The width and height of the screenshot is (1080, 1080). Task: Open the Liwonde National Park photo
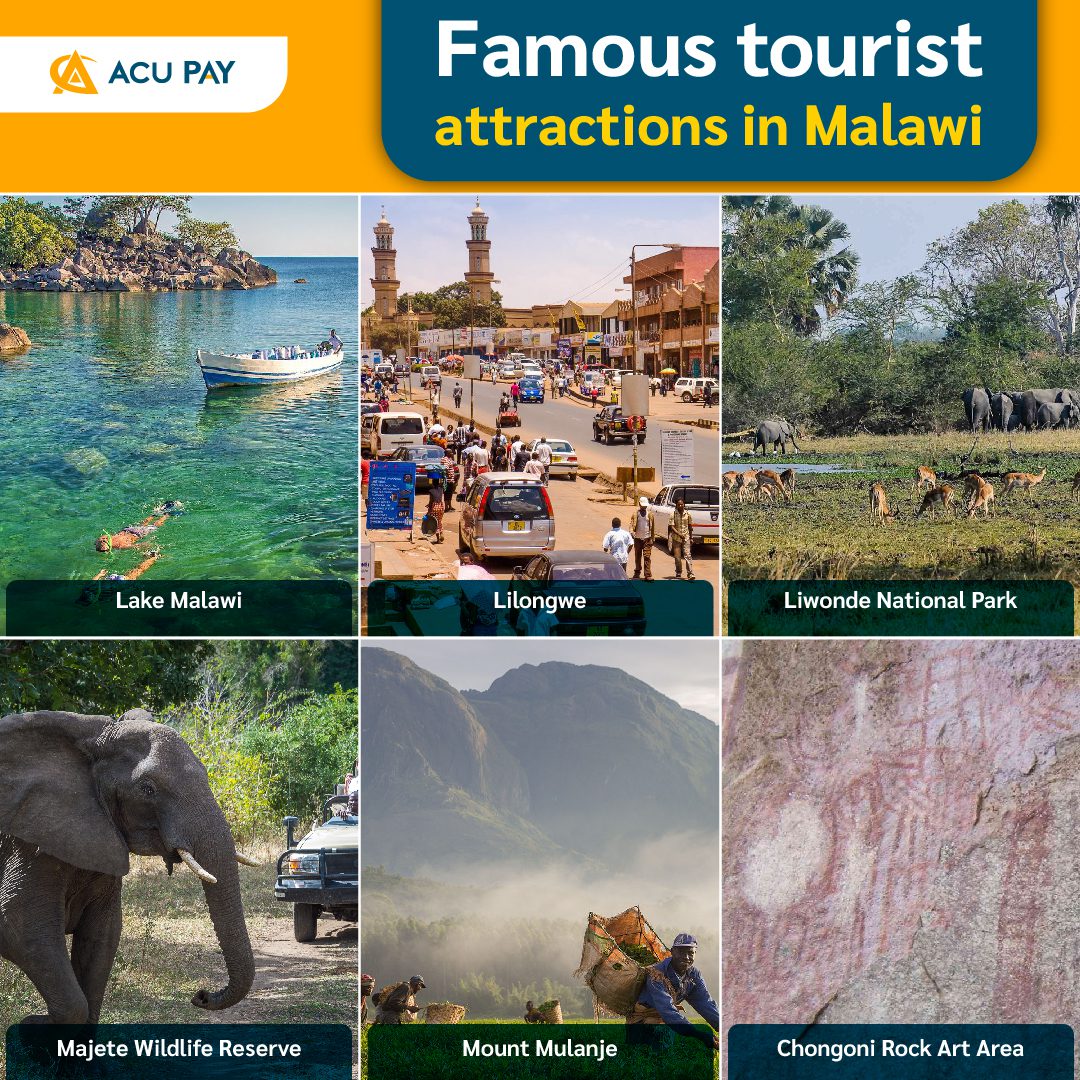click(901, 415)
